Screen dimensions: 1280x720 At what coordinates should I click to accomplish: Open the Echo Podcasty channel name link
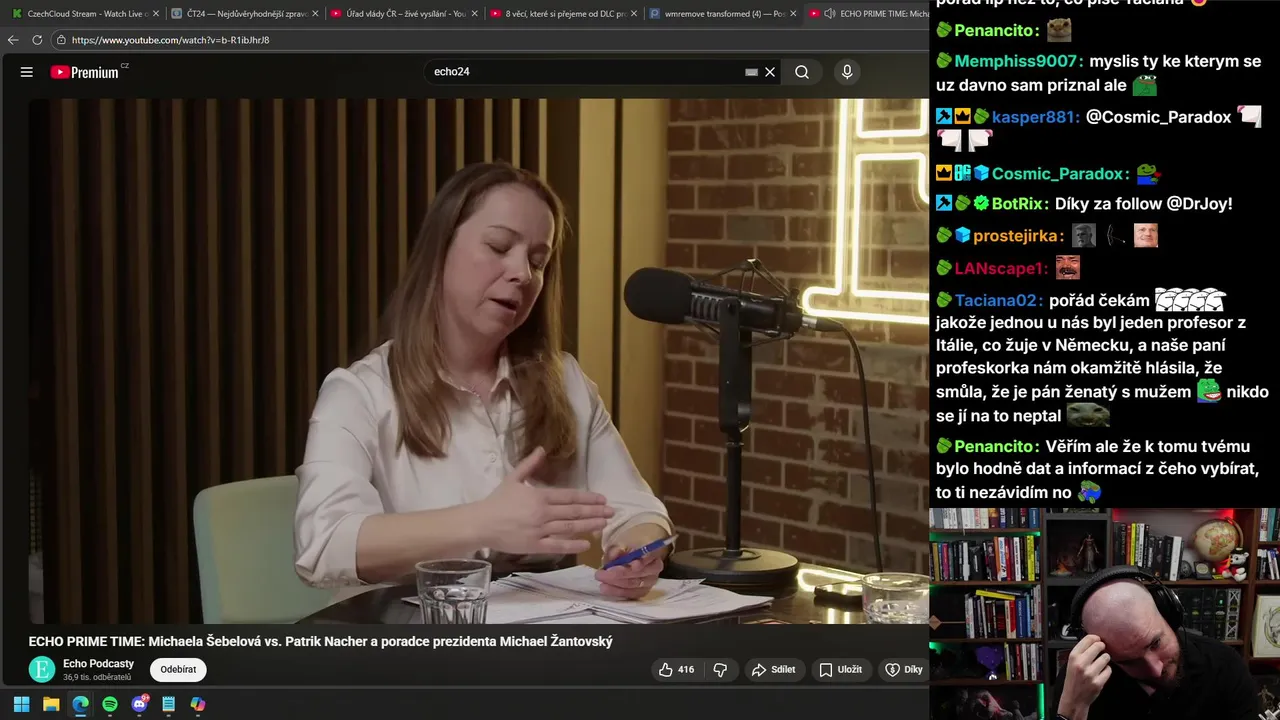98,664
